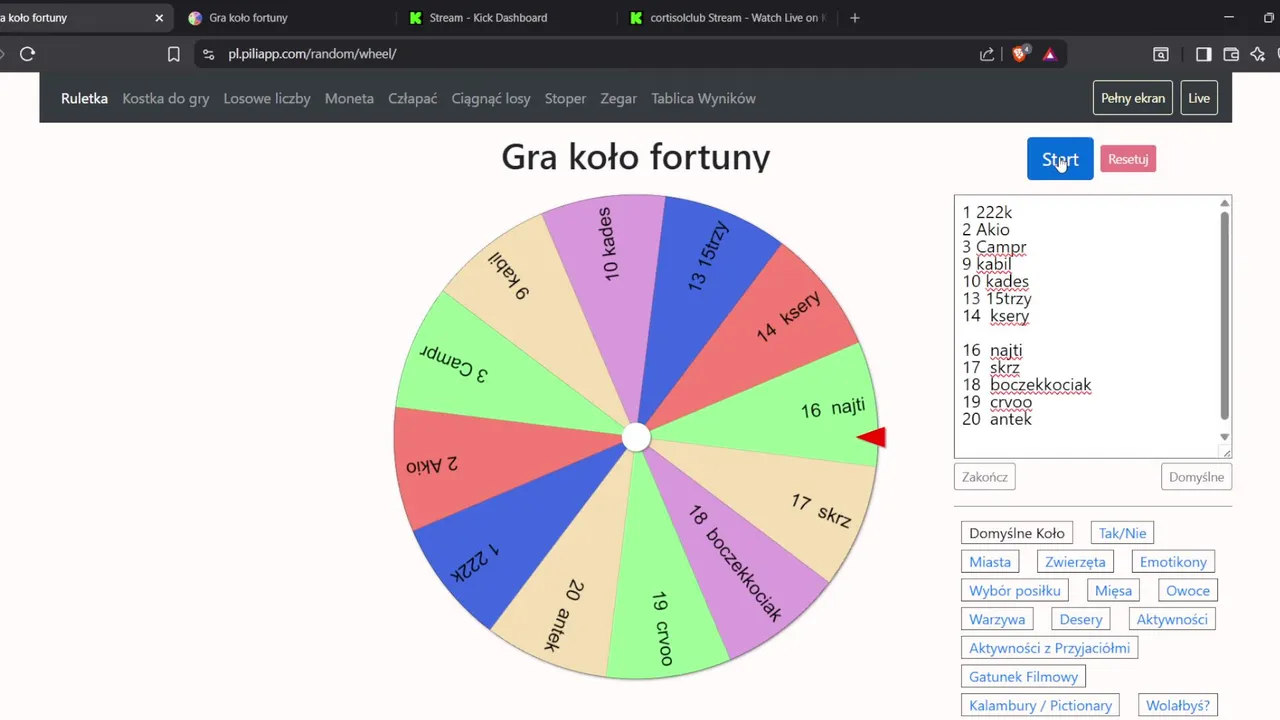Bookmark this page using the bookmark icon

[x=173, y=54]
